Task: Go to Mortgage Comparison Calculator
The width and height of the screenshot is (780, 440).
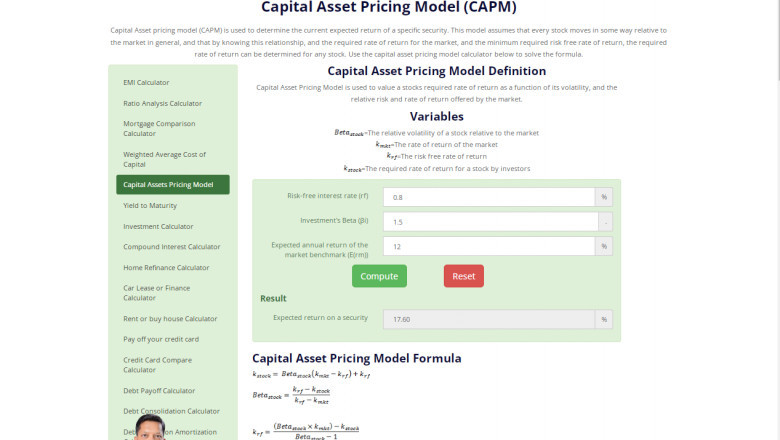Action: tap(159, 128)
